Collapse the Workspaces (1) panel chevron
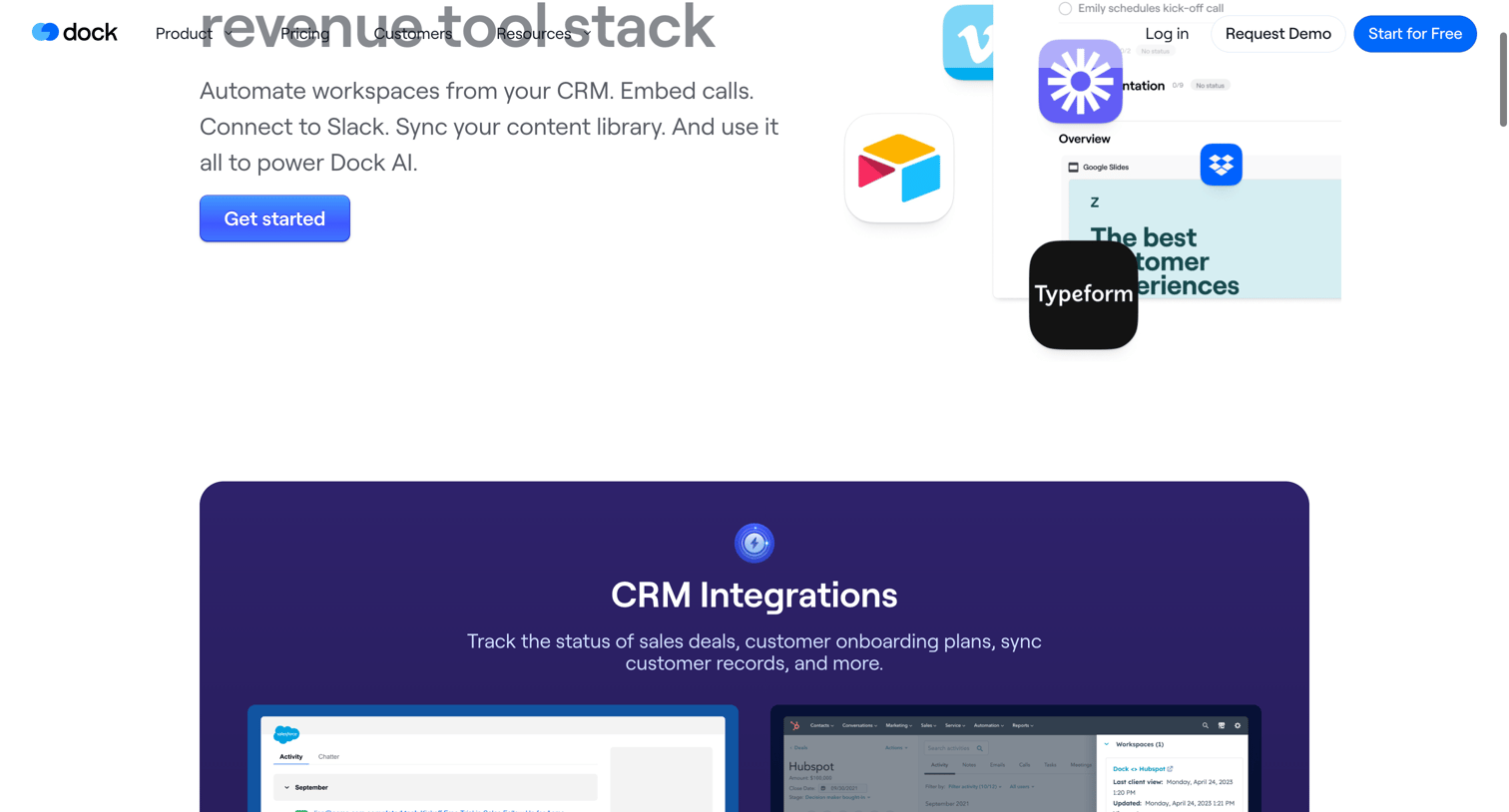The height and width of the screenshot is (812, 1509). coord(1106,744)
